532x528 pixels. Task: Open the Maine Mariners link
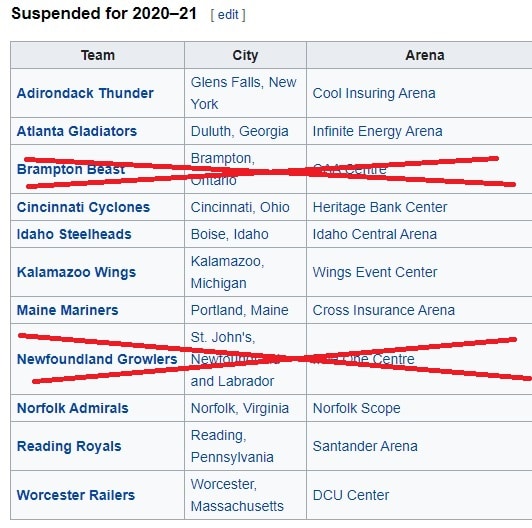[68, 310]
